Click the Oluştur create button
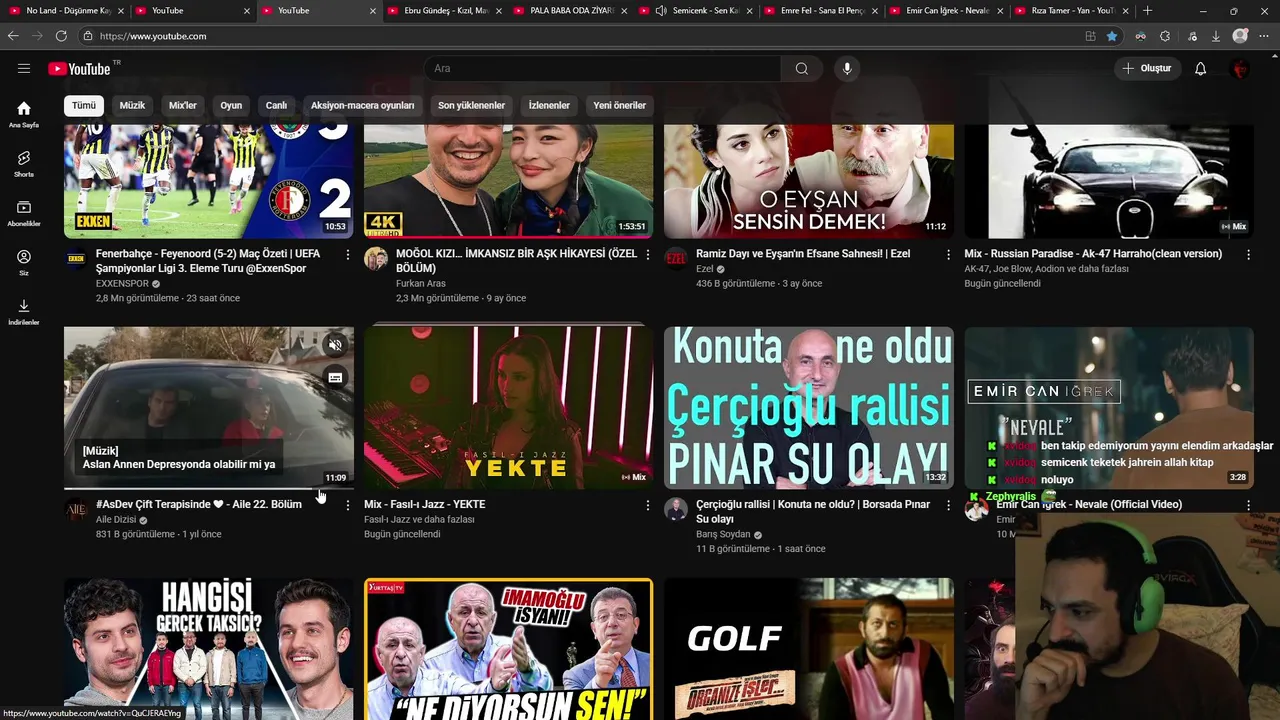The width and height of the screenshot is (1280, 720). [x=1146, y=68]
